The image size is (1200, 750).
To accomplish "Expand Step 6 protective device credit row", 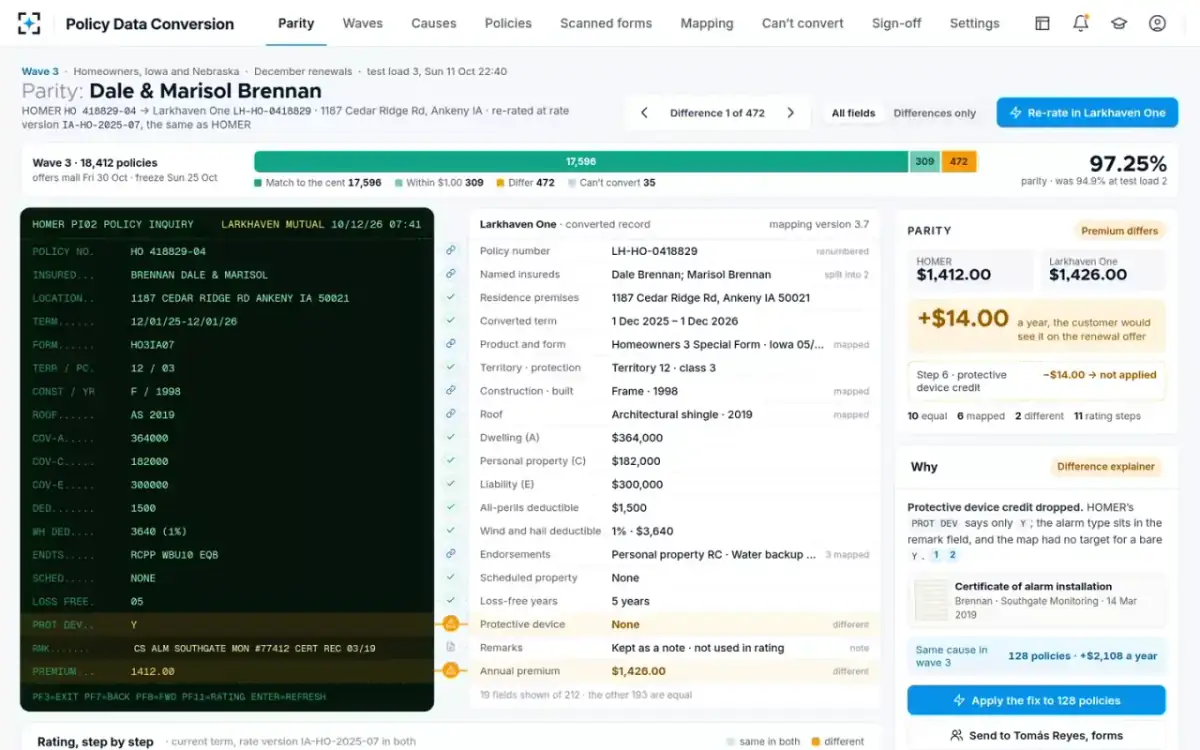I will pos(1036,381).
